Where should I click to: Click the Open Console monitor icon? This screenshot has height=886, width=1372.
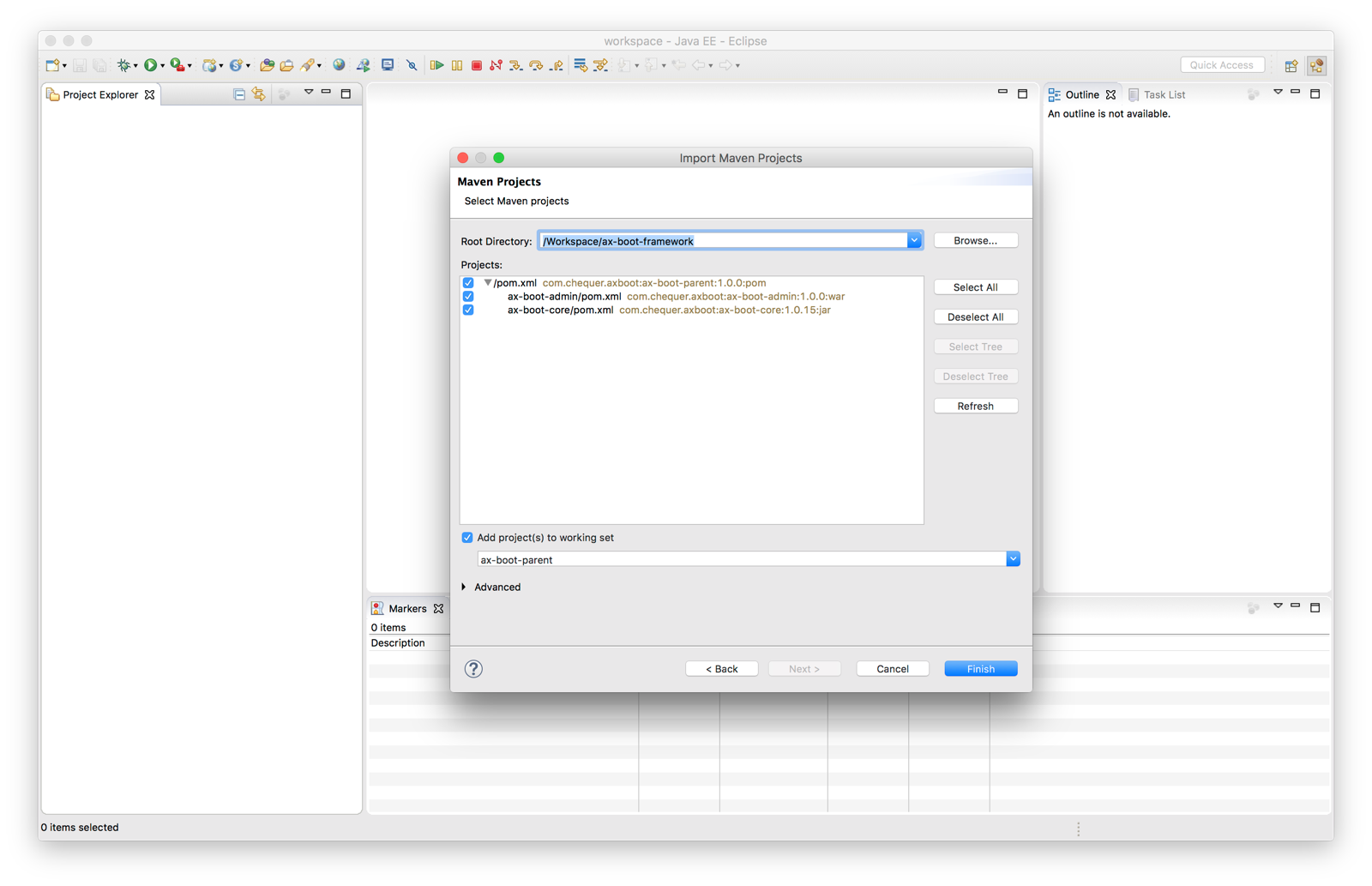point(388,65)
